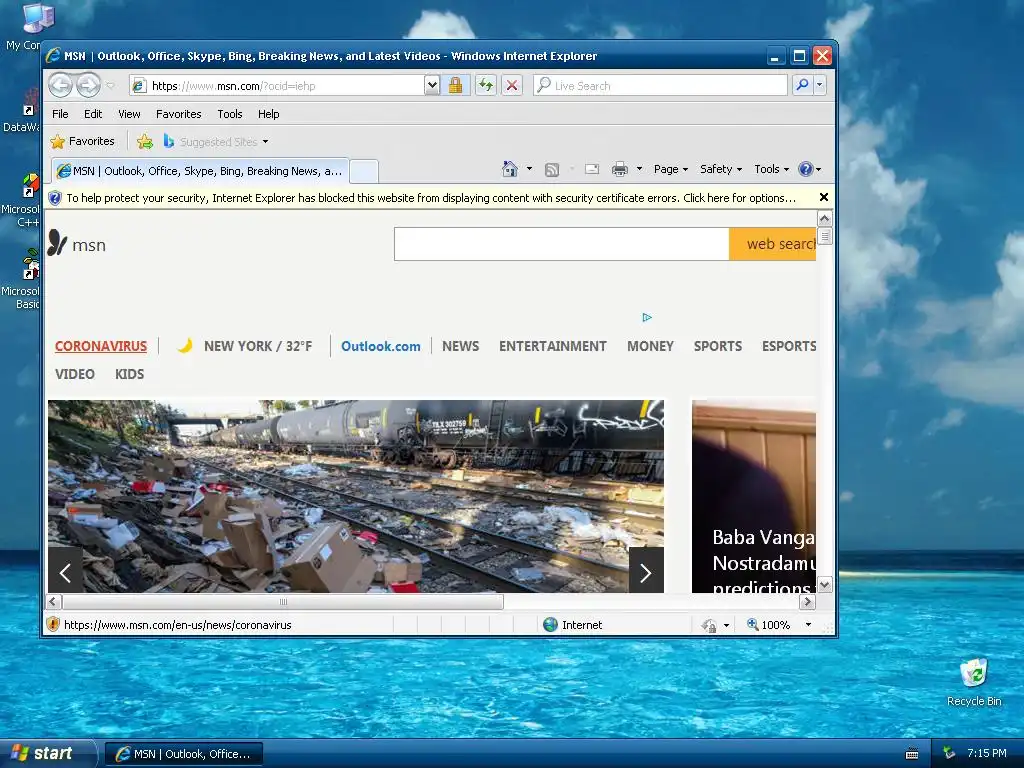Image resolution: width=1024 pixels, height=768 pixels.
Task: Open the Help menu
Action: pos(268,114)
